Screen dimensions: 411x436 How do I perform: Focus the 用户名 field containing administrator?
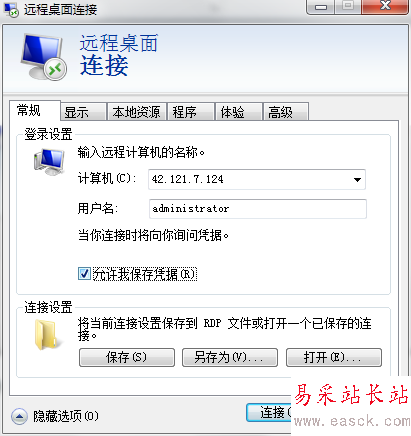click(258, 209)
